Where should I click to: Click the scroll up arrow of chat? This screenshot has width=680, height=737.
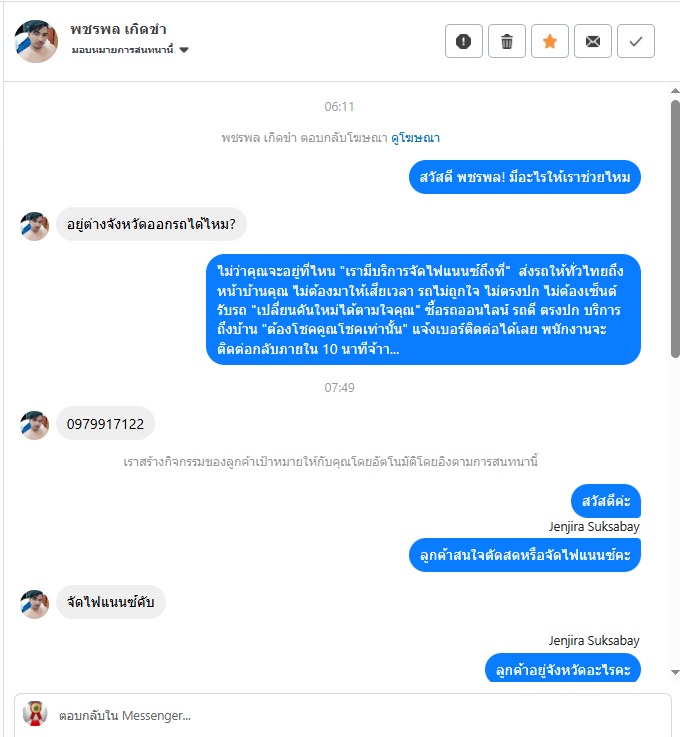(675, 91)
